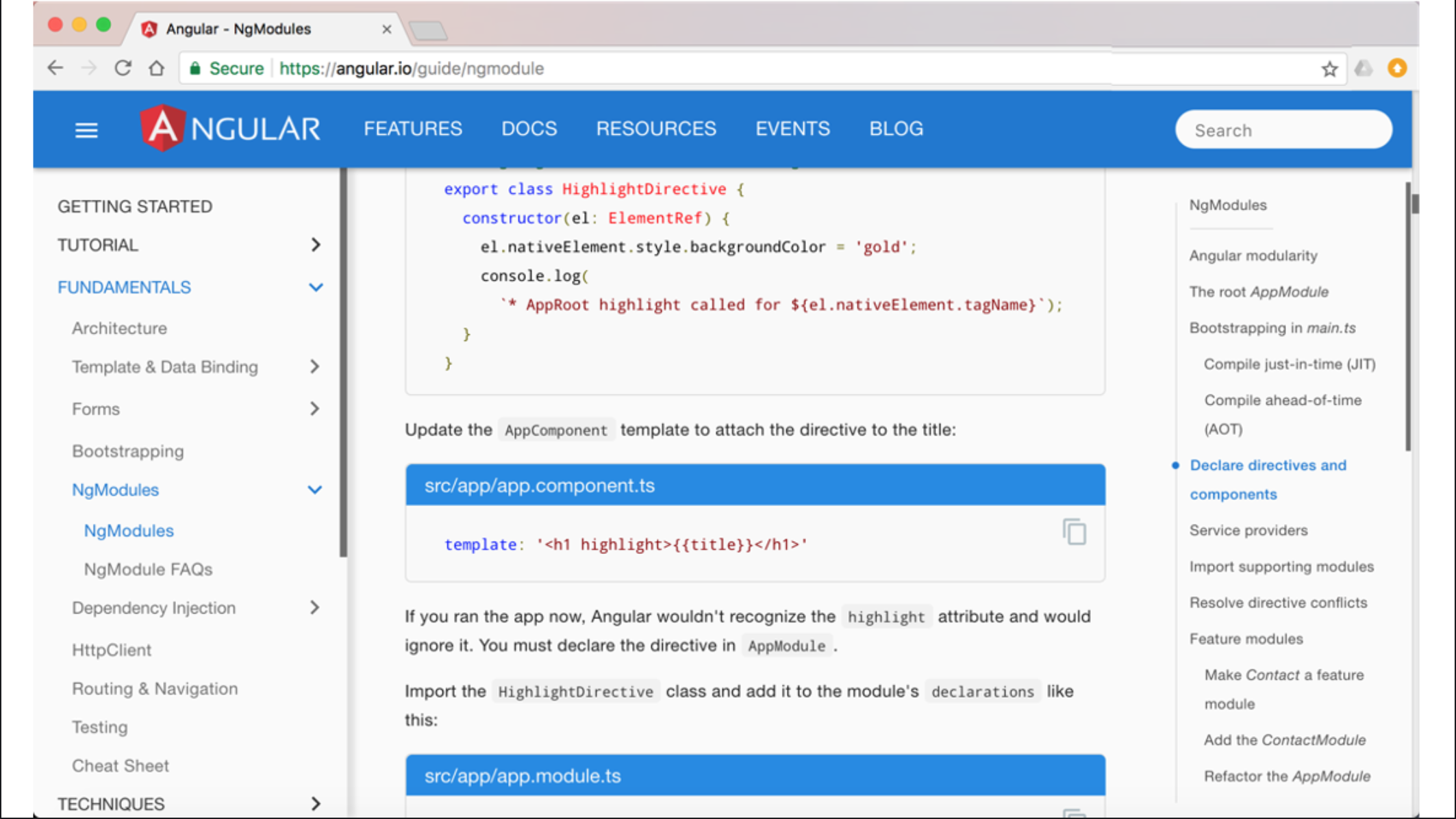Viewport: 1456px width, 819px height.
Task: Copy the app.component.ts code snippet
Action: [x=1074, y=532]
